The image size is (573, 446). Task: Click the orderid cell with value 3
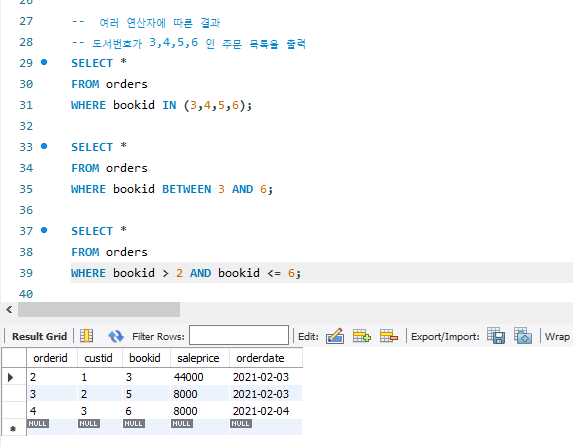(x=52, y=394)
